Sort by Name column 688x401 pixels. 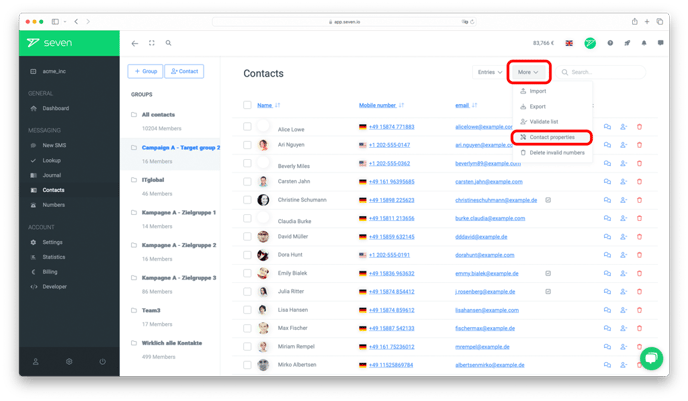tap(269, 105)
